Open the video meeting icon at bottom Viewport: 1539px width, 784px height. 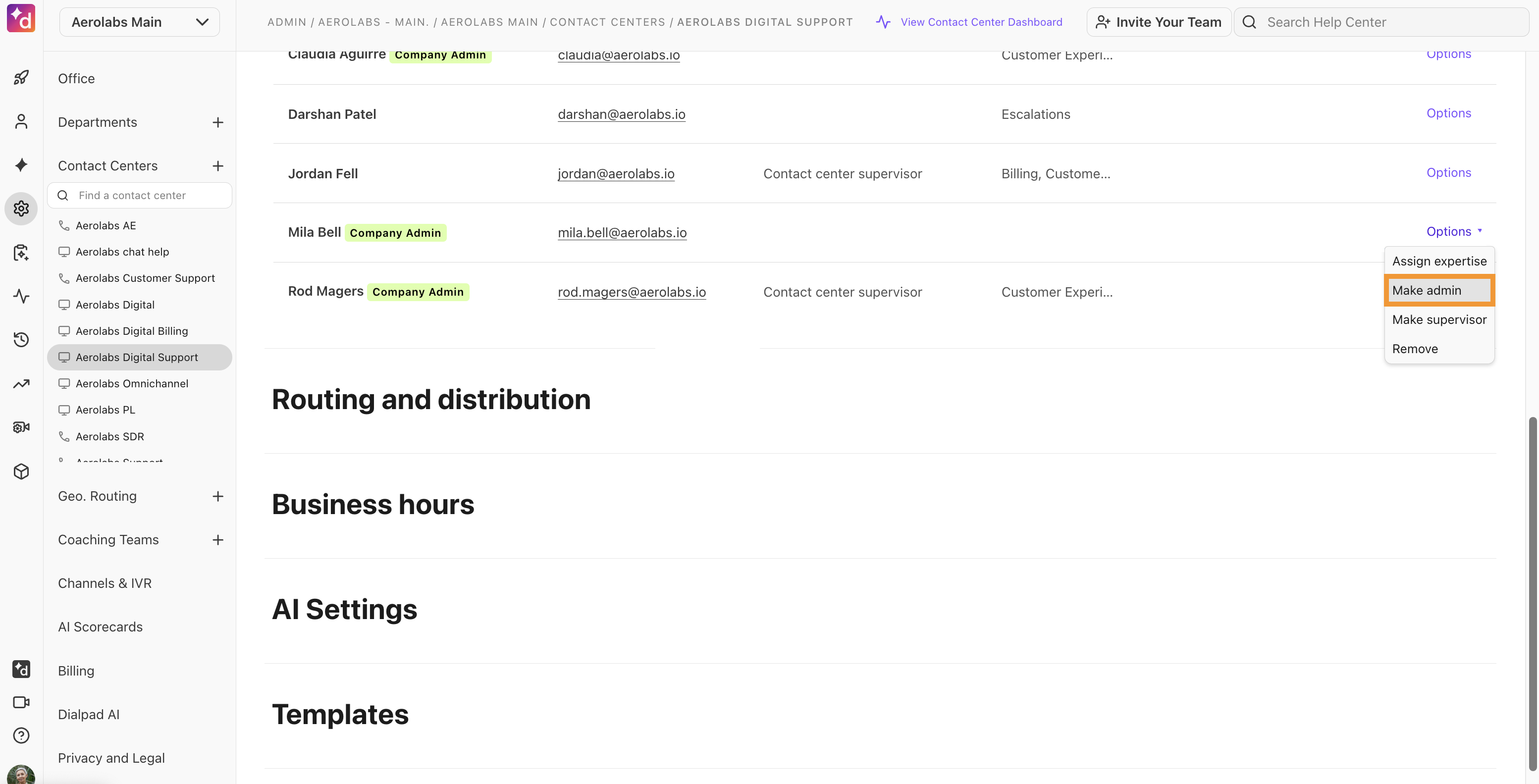pos(21,702)
